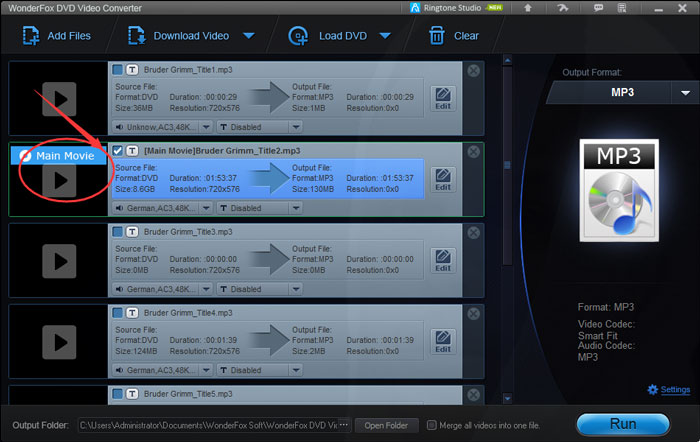Check the Bruder Grimm_Title5.mp3 checkbox
This screenshot has width=700, height=442.
pos(117,394)
